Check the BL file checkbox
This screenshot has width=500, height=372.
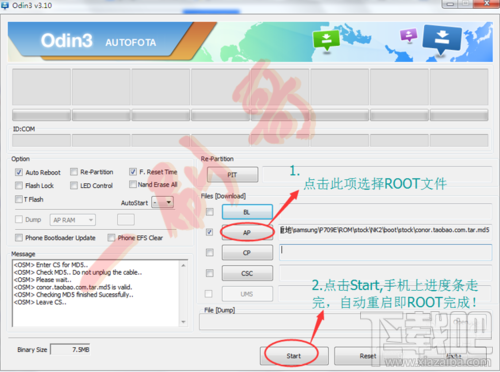210,212
